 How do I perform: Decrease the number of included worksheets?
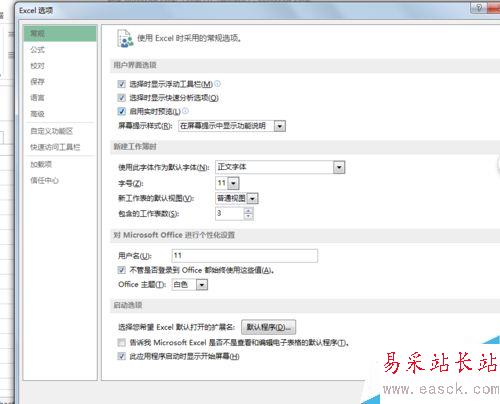tap(248, 217)
